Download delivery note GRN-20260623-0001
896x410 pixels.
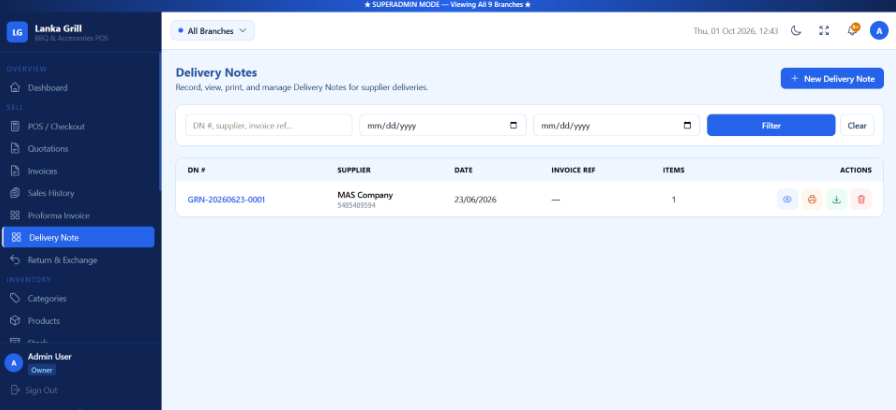(x=837, y=199)
